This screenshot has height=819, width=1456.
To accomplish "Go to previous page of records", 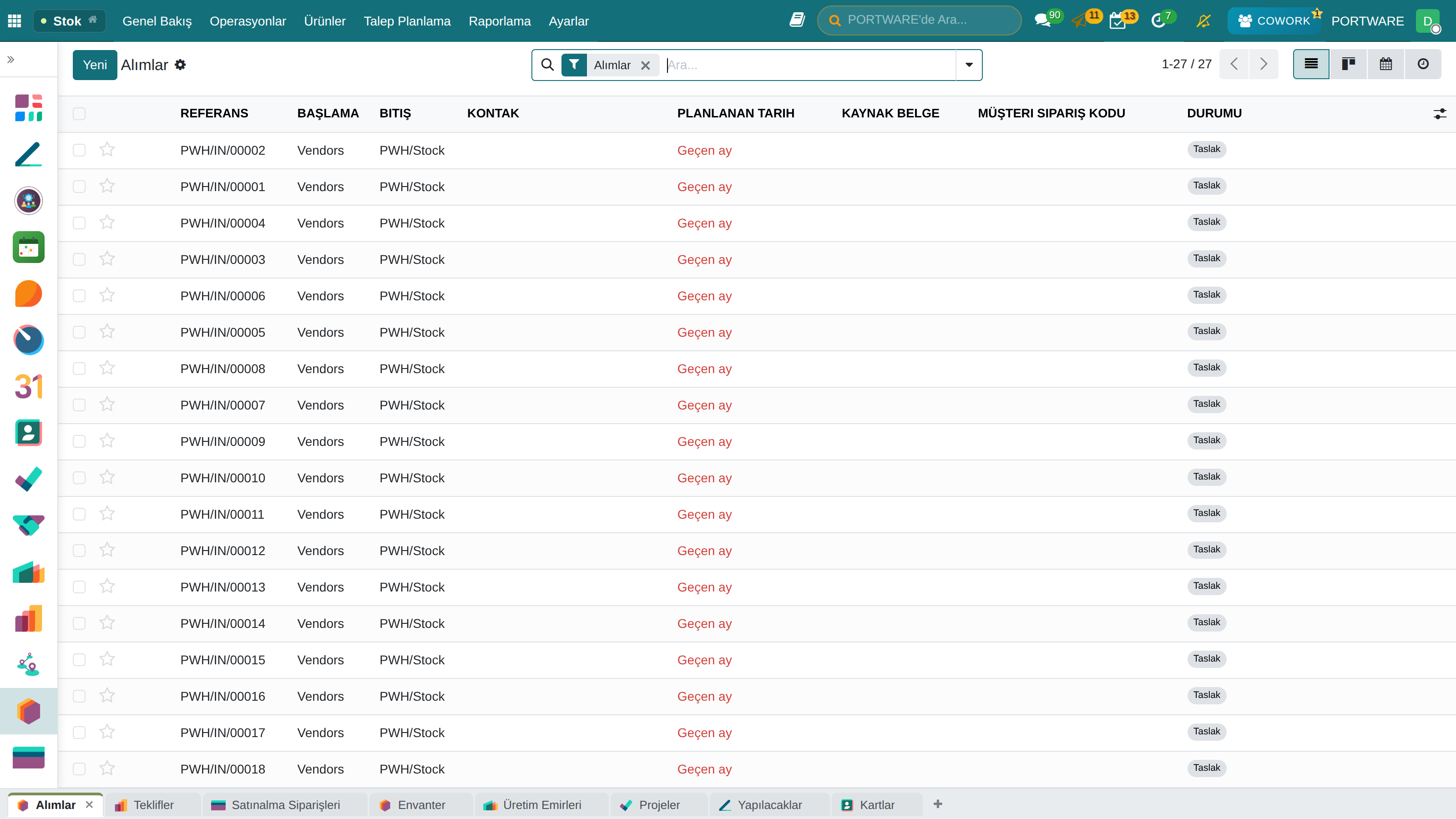I will point(1234,64).
